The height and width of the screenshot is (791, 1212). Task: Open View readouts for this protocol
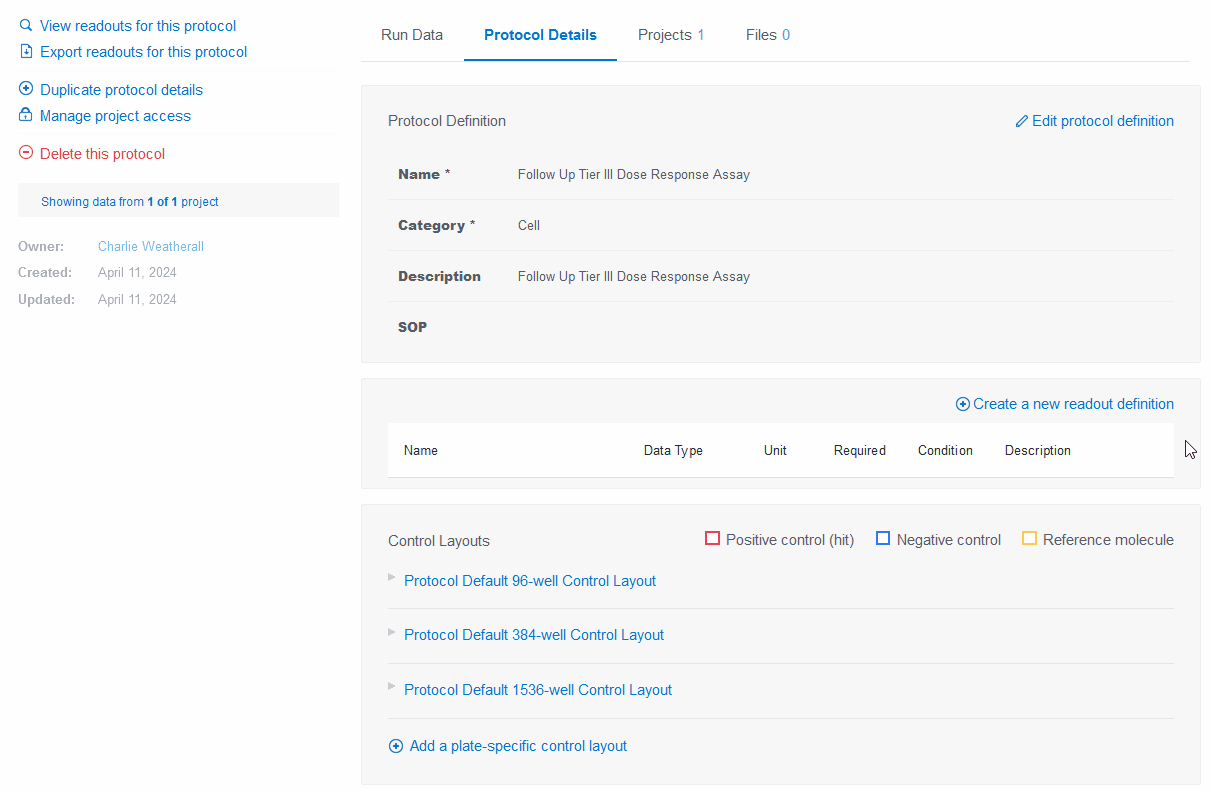(138, 26)
